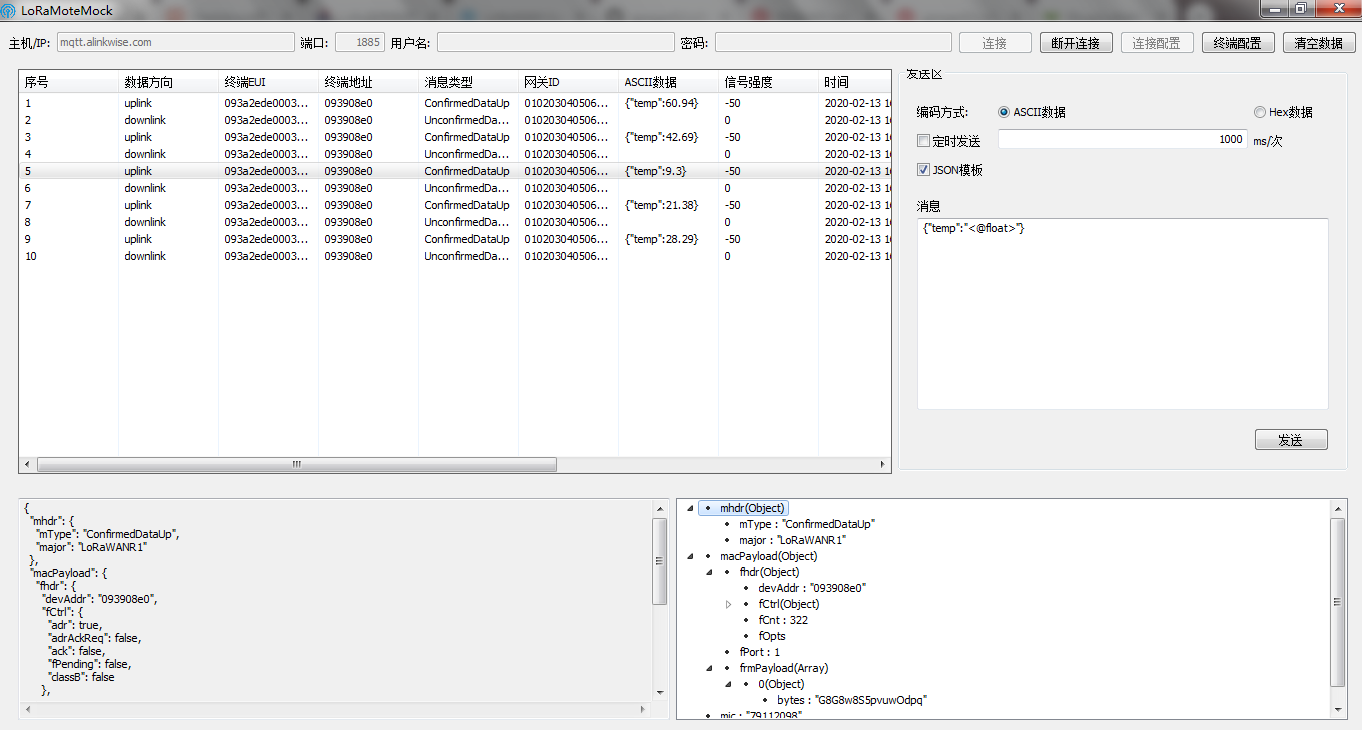Click the 密码 password field
Image resolution: width=1362 pixels, height=730 pixels.
point(833,42)
